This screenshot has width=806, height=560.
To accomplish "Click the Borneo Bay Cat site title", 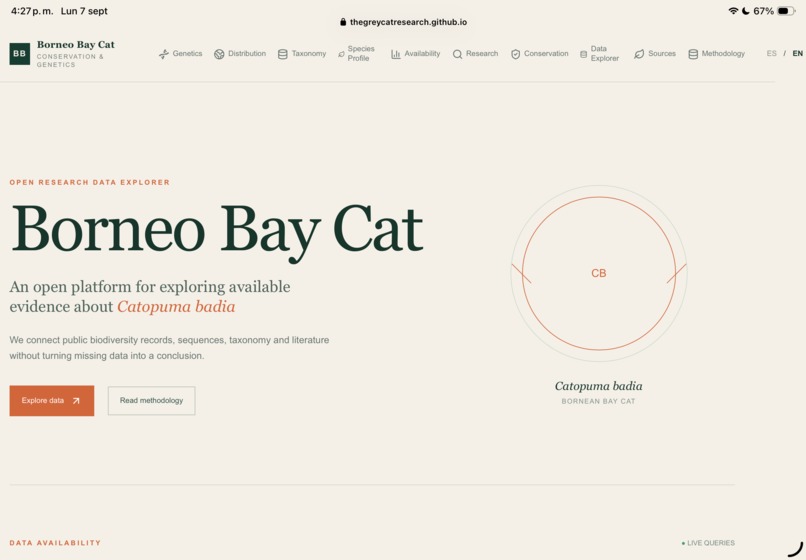I will [x=76, y=45].
